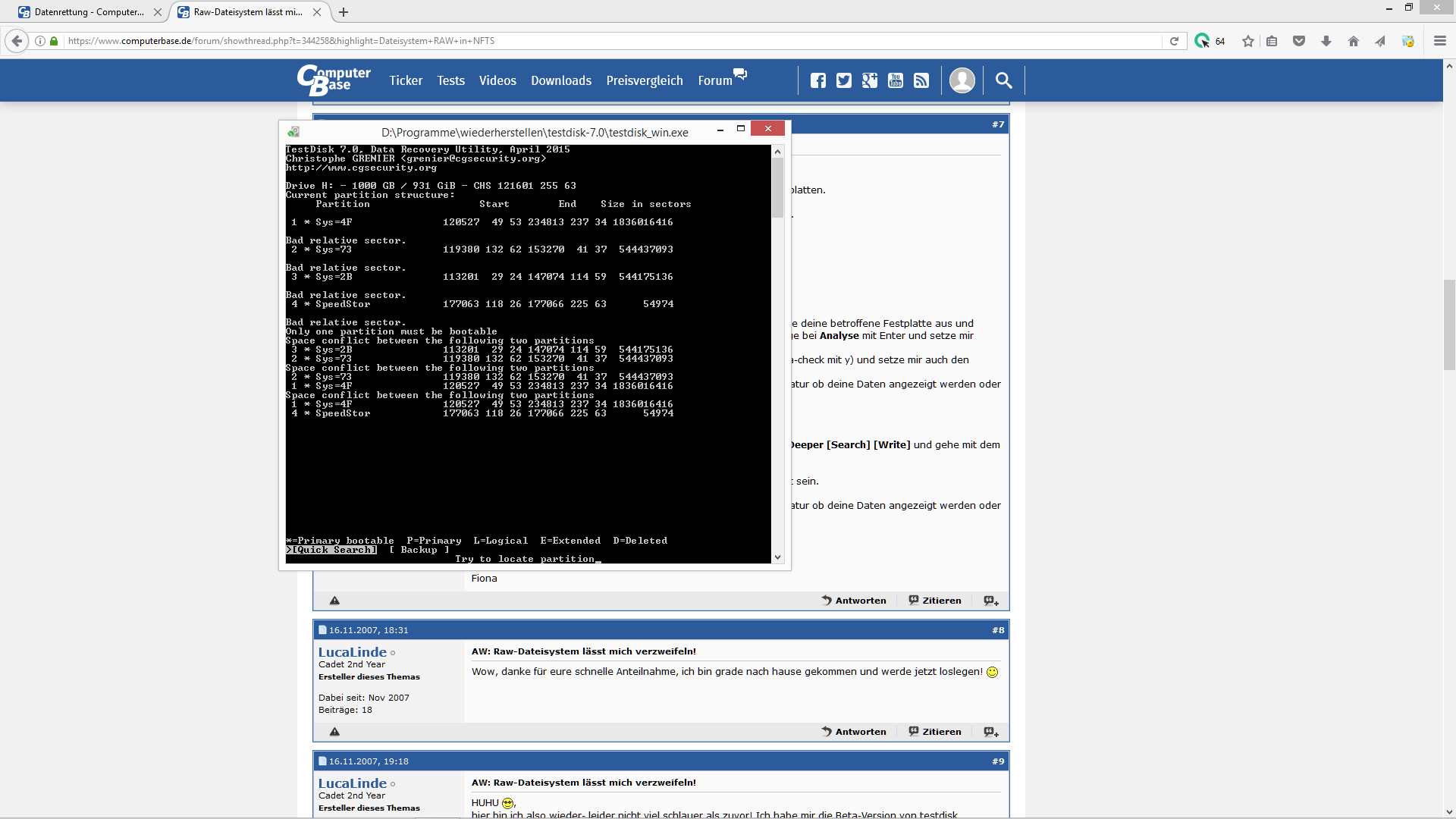Open ComputerBase YouTube icon
The image size is (1456, 819).
coord(896,80)
